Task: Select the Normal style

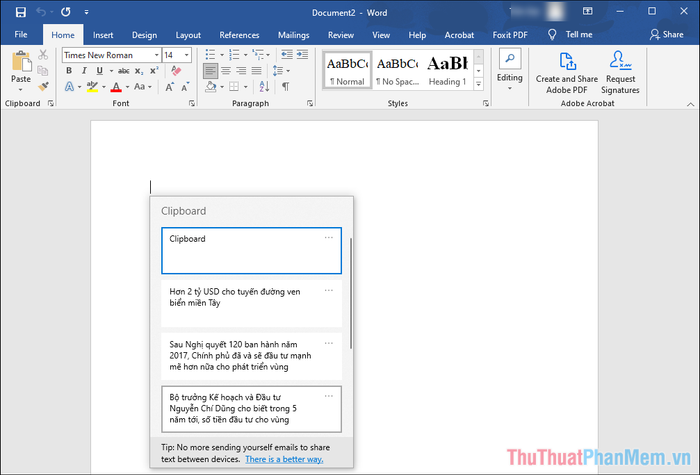Action: pos(347,70)
